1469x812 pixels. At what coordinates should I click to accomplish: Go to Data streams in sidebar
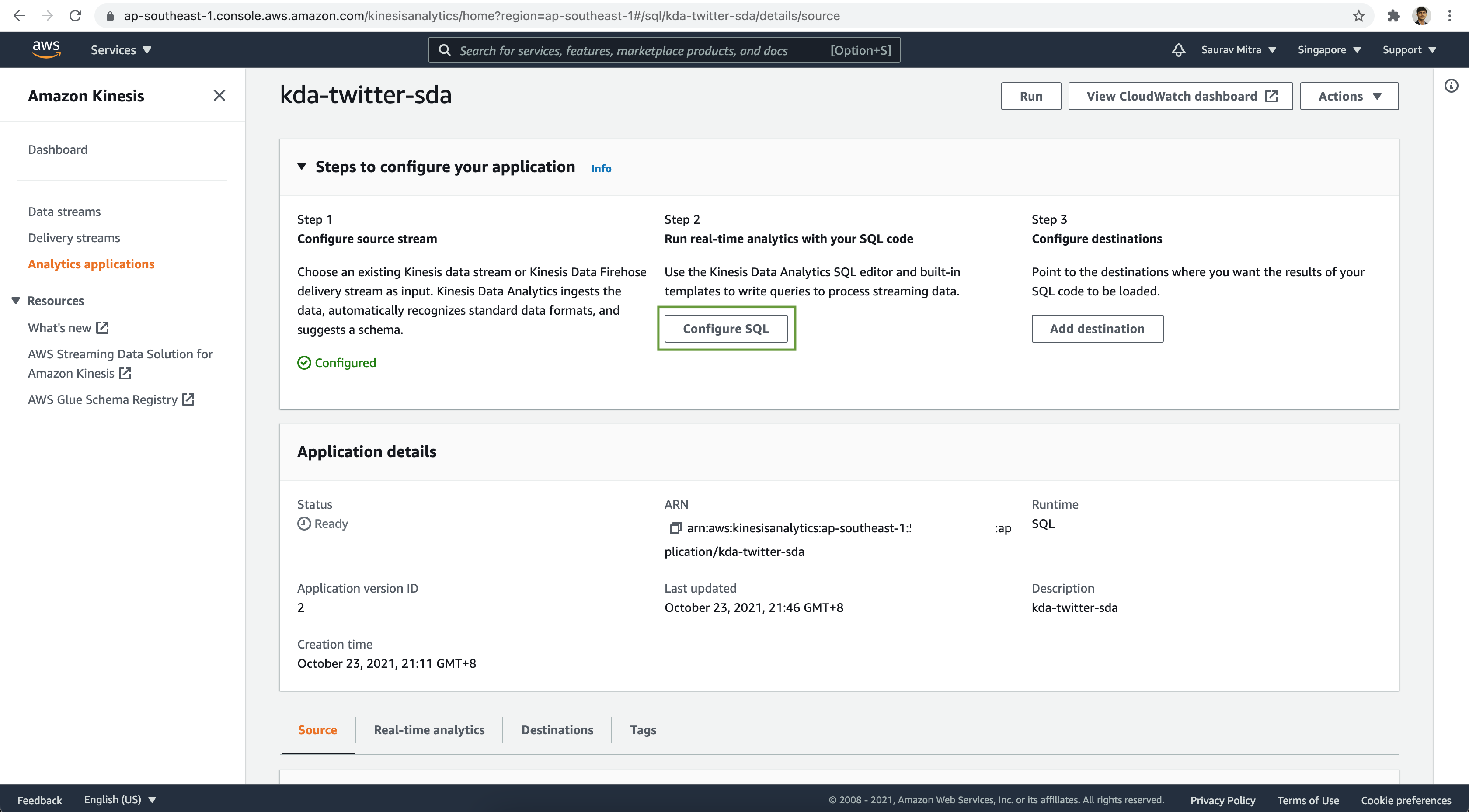tap(64, 212)
